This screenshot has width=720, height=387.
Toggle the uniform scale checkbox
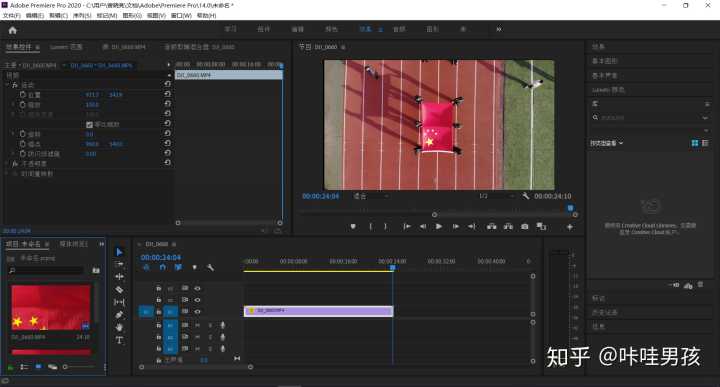point(90,124)
